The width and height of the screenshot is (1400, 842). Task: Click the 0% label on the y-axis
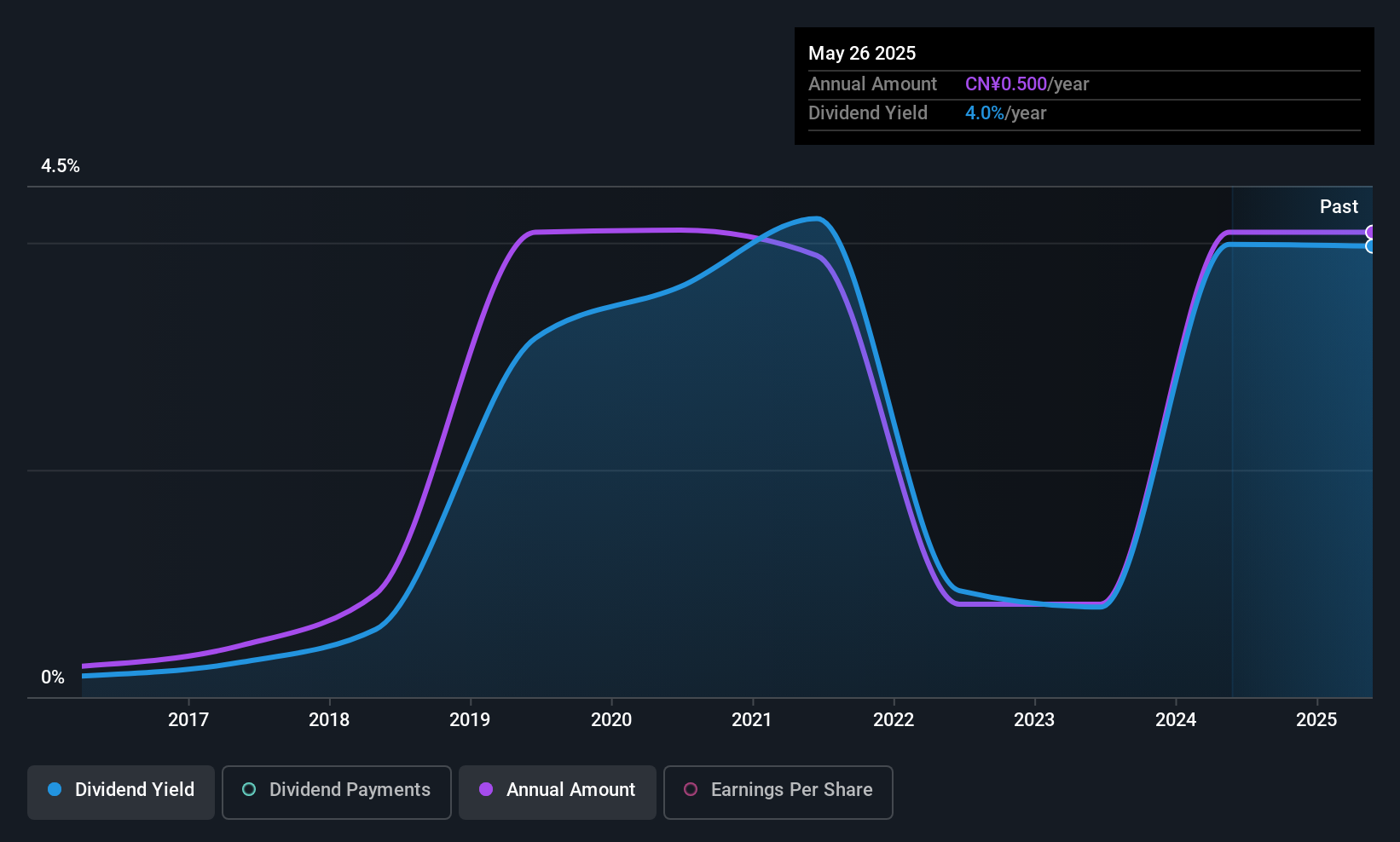pyautogui.click(x=52, y=677)
